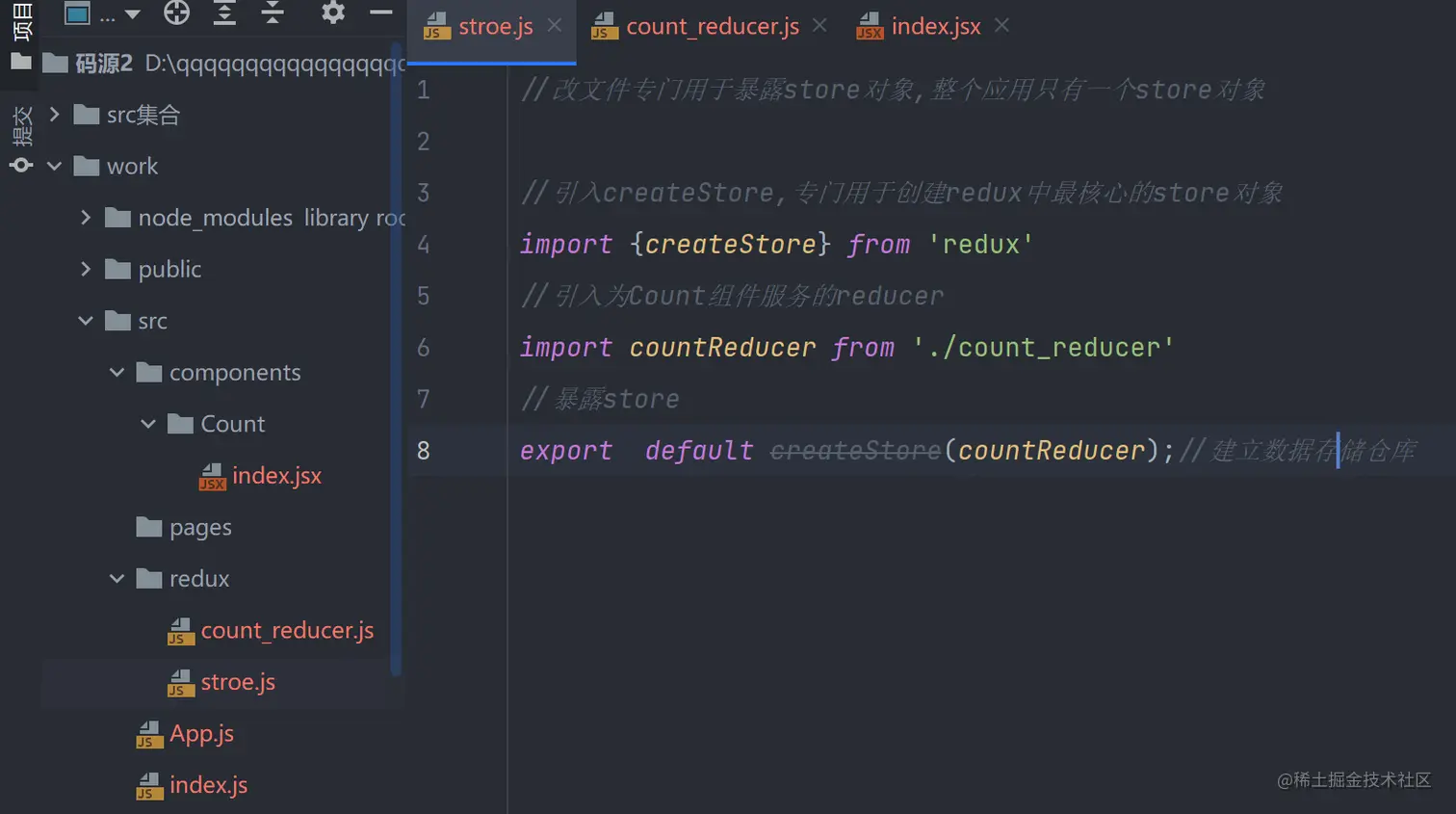Click the commit icon in left sidebar
The width and height of the screenshot is (1456, 814).
tap(20, 166)
